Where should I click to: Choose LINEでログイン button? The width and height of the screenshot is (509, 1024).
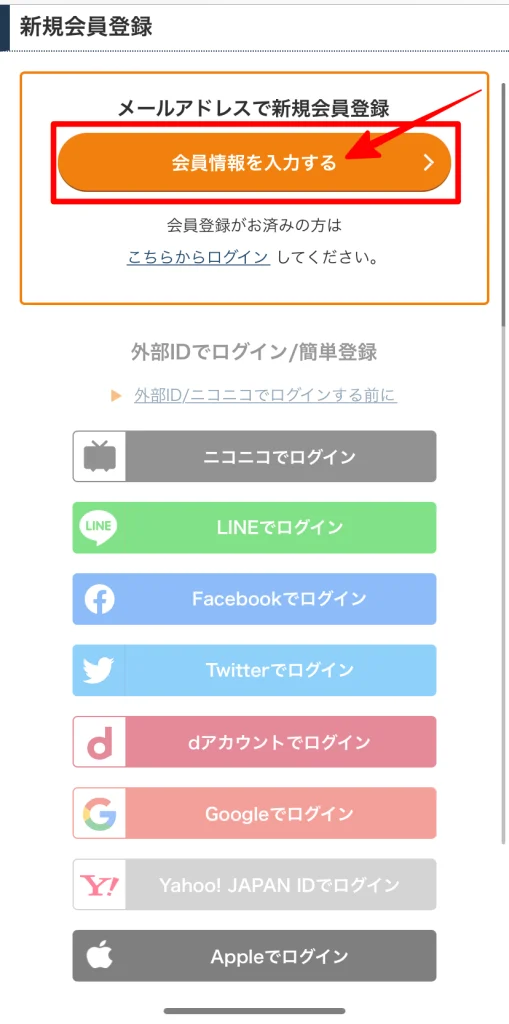click(x=254, y=528)
